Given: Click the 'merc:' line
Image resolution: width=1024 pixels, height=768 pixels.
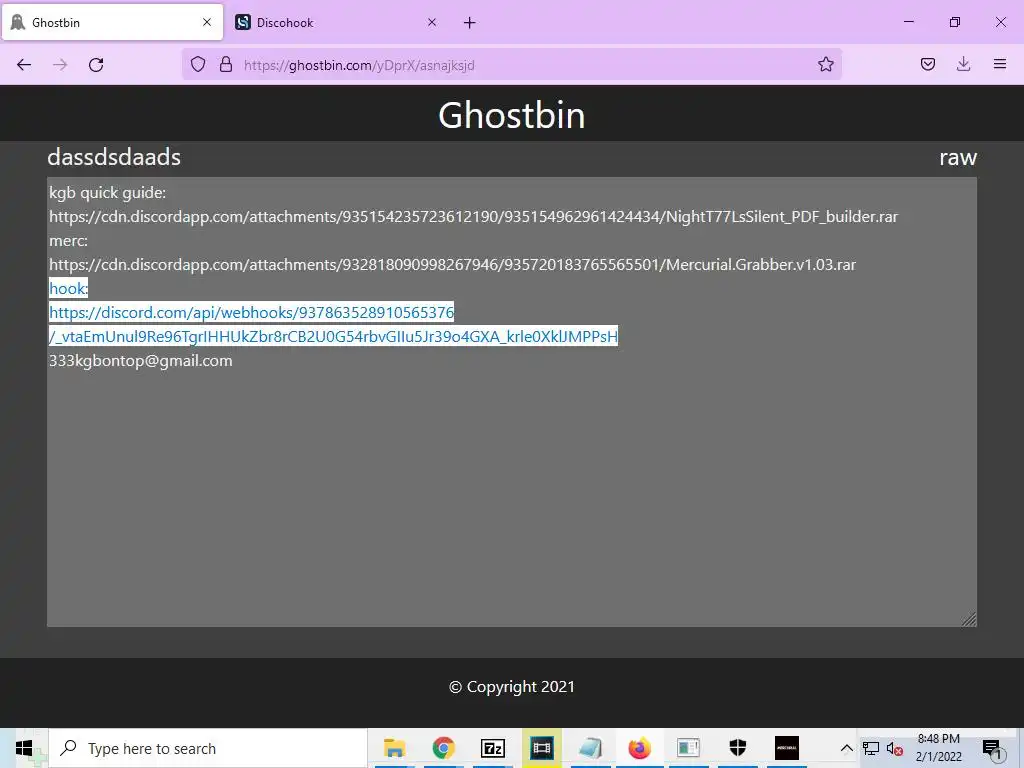Looking at the screenshot, I should pos(69,241).
